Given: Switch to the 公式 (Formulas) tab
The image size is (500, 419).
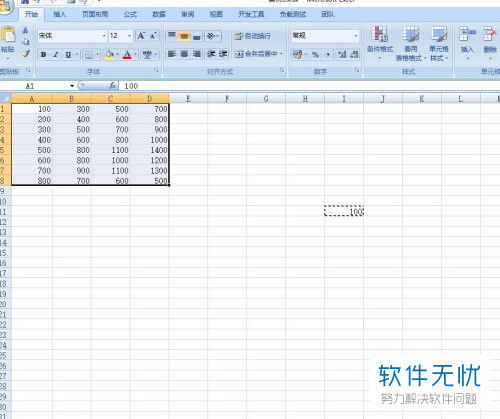Looking at the screenshot, I should click(x=130, y=14).
